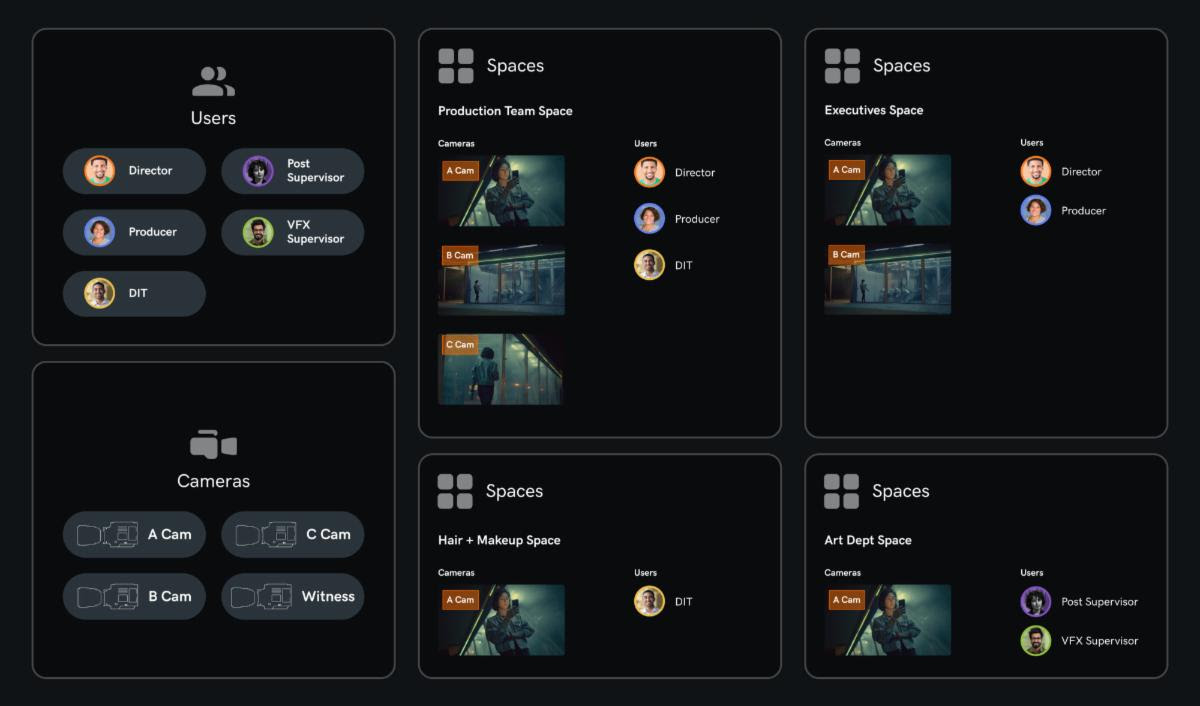Image resolution: width=1200 pixels, height=706 pixels.
Task: Click the Art Dept Spaces grid icon
Action: point(841,491)
